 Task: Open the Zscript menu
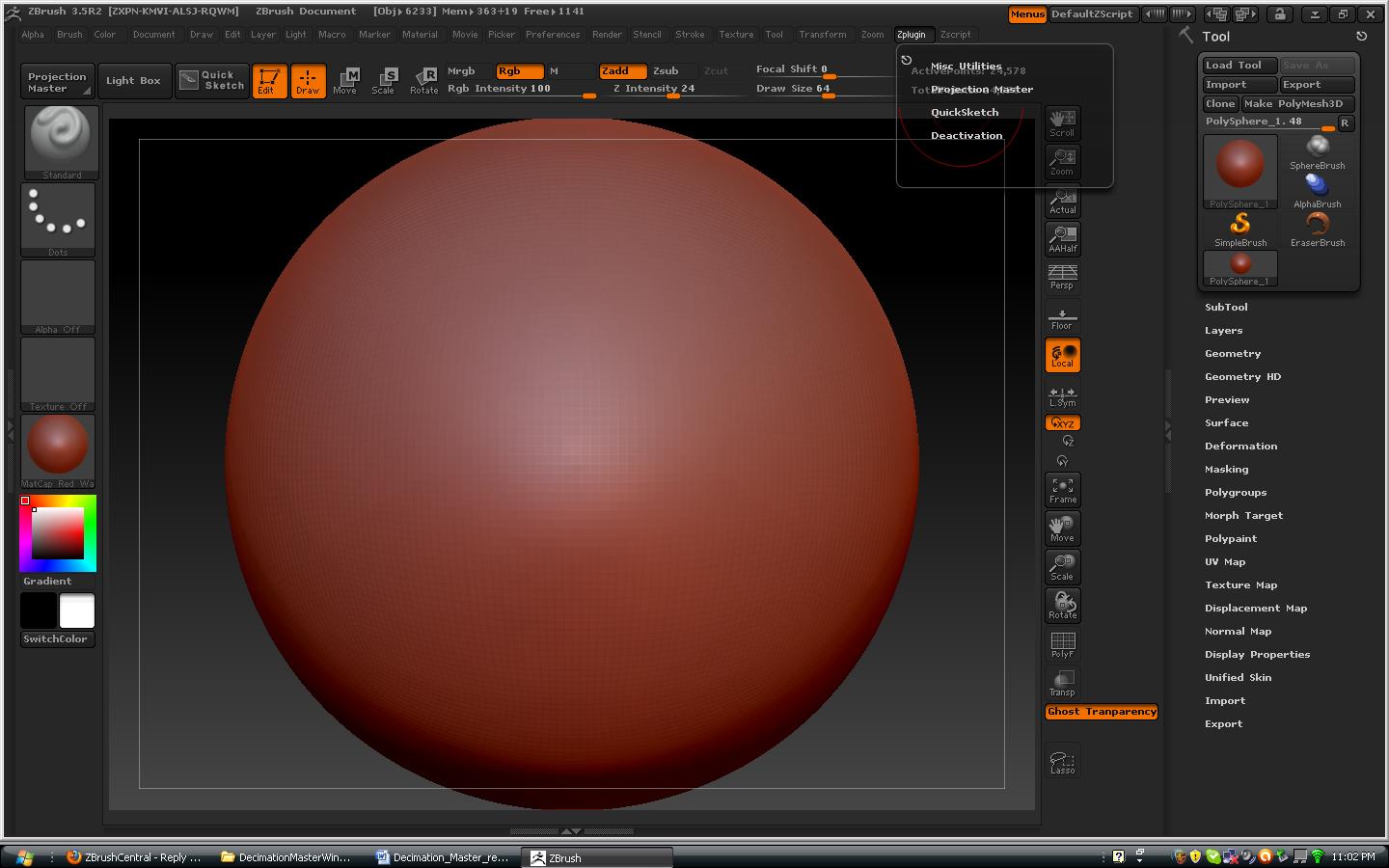tap(956, 35)
